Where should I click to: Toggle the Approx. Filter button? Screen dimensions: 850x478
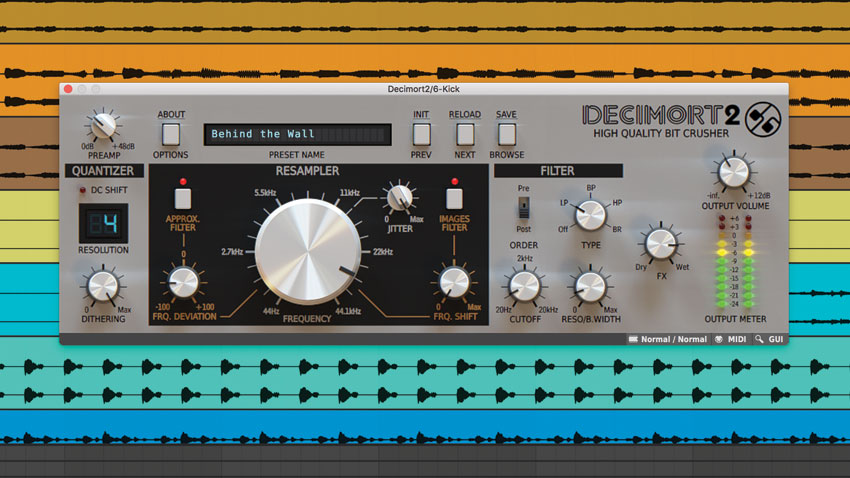pos(183,198)
